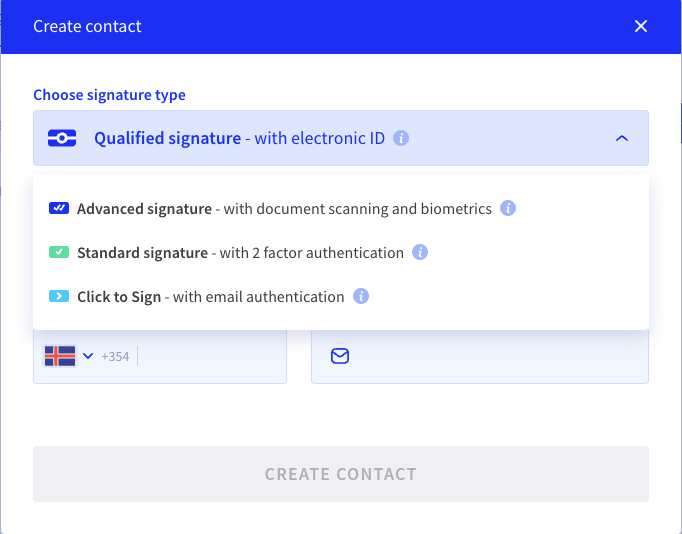
Task: Click the green Standard signature icon
Action: point(58,253)
